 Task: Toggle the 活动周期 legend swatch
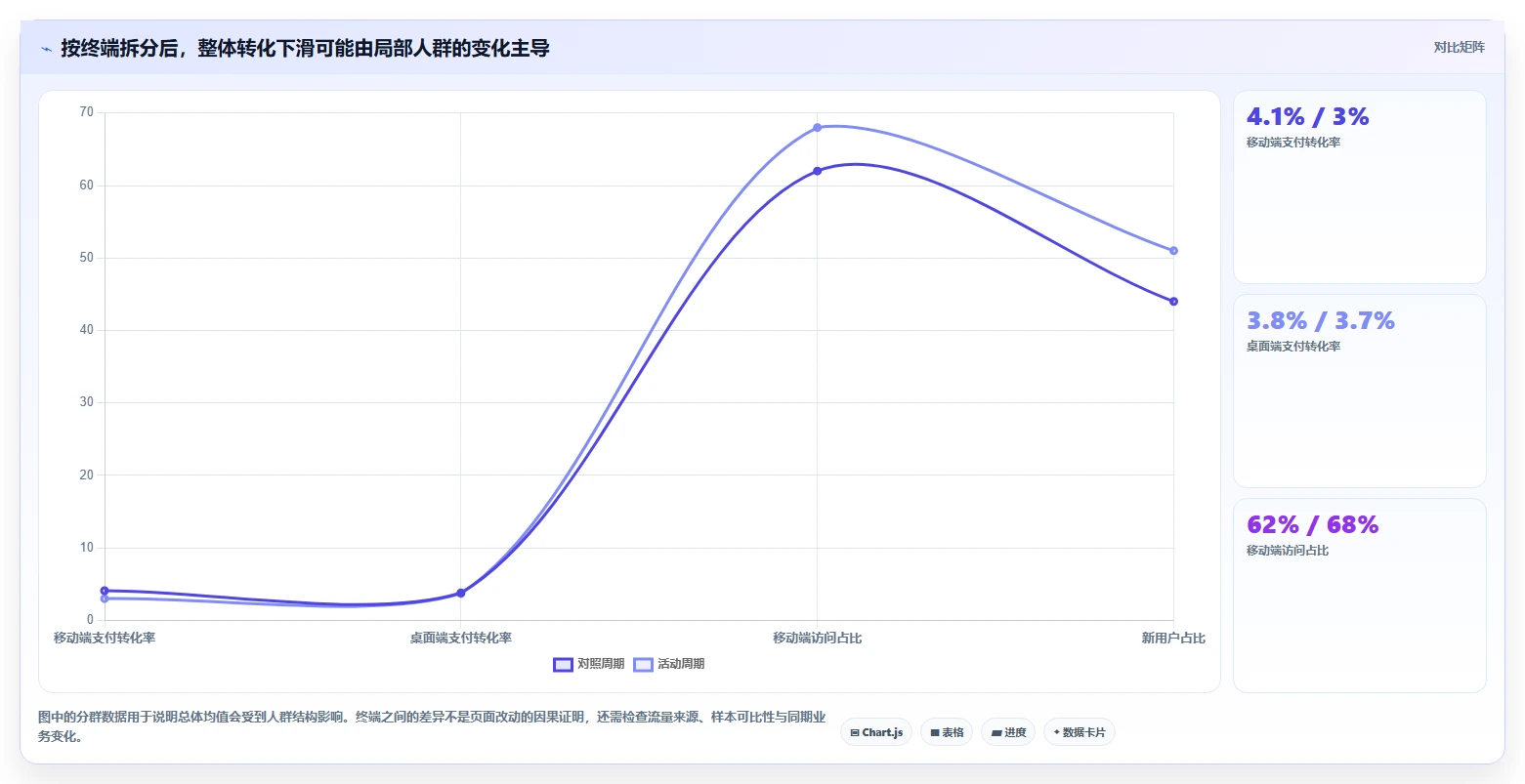tap(643, 665)
